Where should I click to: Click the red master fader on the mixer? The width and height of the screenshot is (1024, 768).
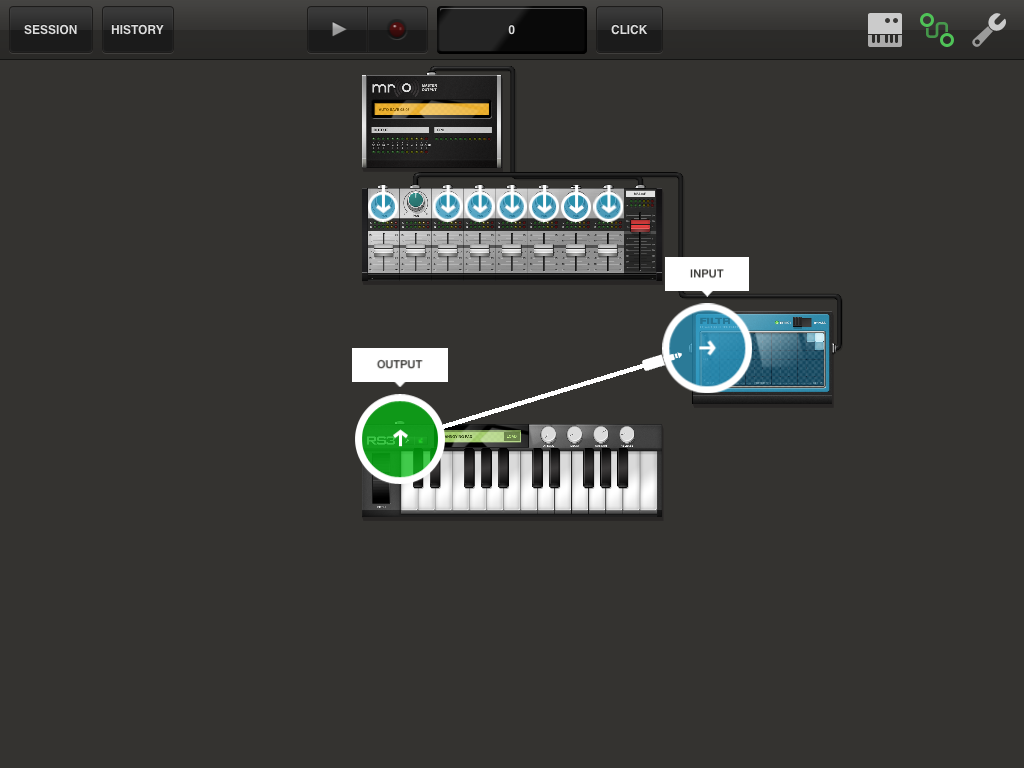tap(640, 226)
